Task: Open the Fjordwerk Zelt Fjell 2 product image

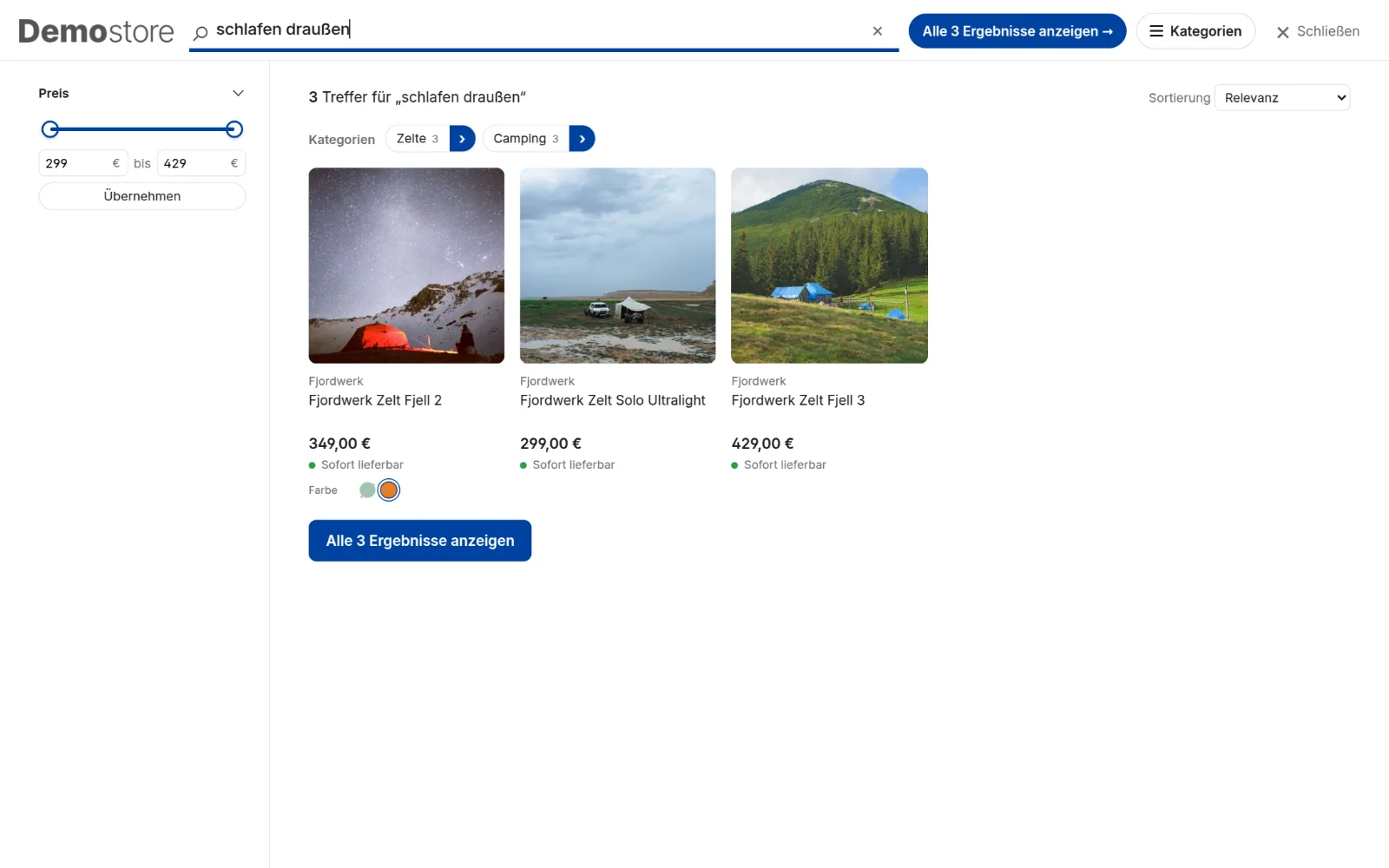Action: pyautogui.click(x=406, y=266)
